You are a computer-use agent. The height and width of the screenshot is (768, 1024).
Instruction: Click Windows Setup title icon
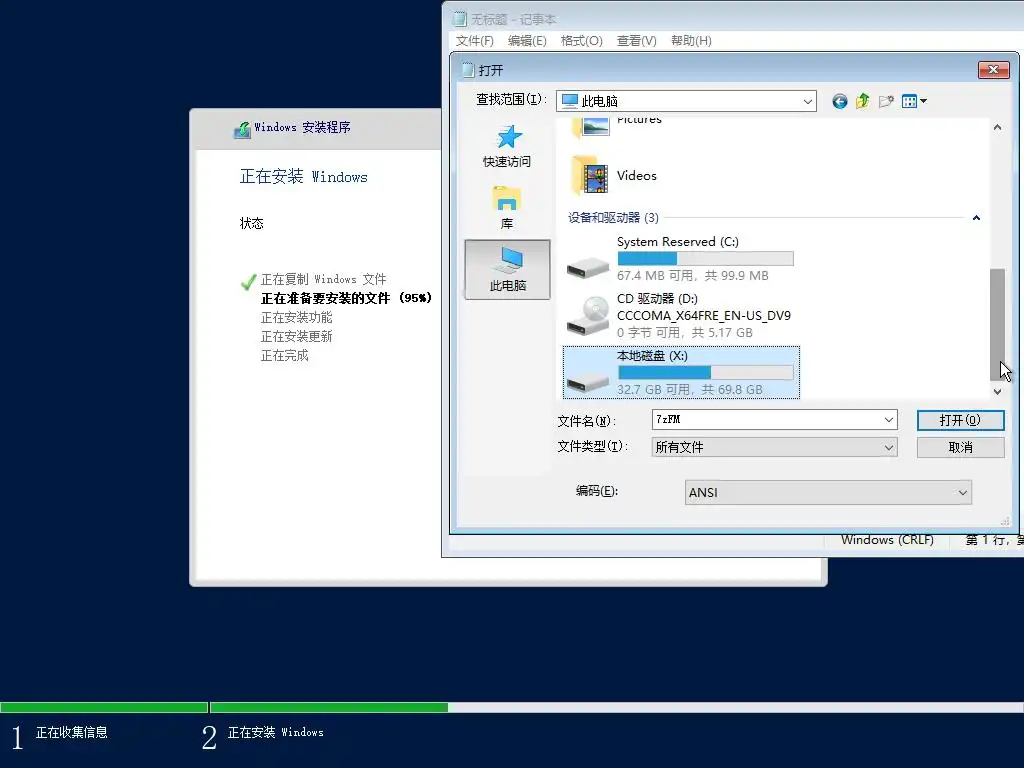click(242, 129)
